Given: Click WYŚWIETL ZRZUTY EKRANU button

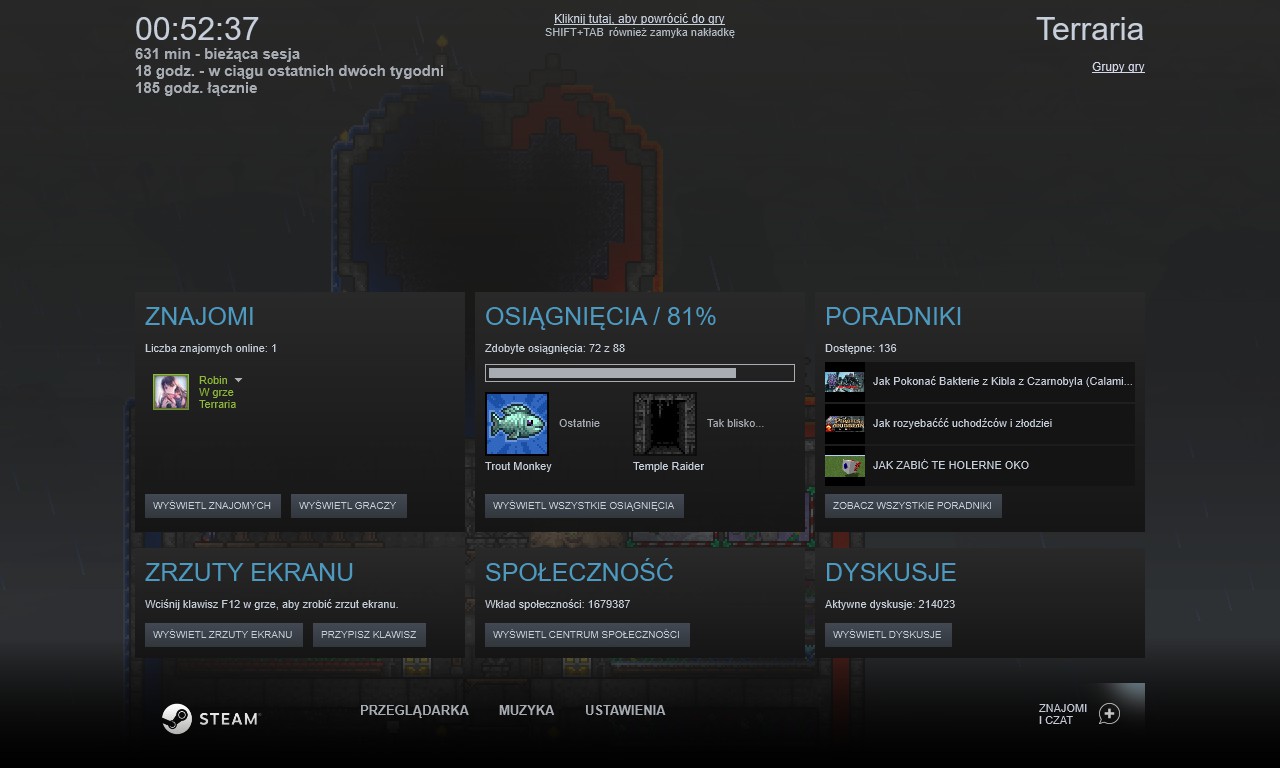Looking at the screenshot, I should [223, 635].
